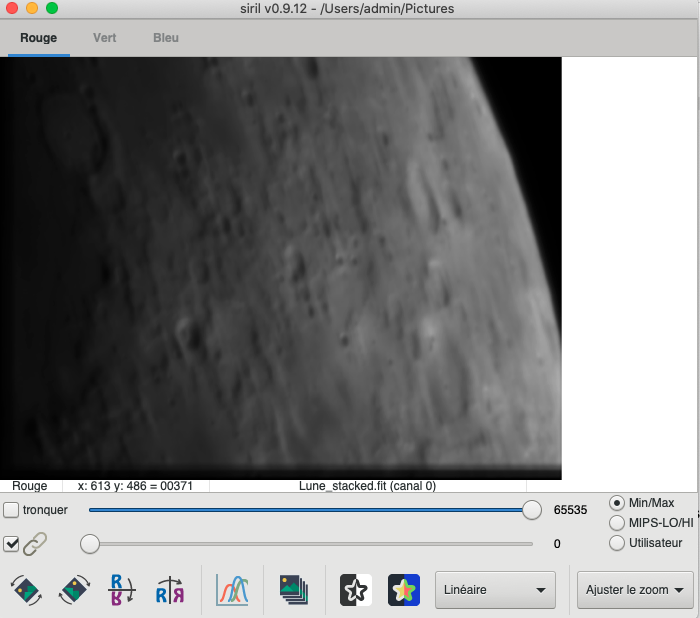Mirror image vertically (R over R icon)
700x618 pixels.
click(121, 590)
